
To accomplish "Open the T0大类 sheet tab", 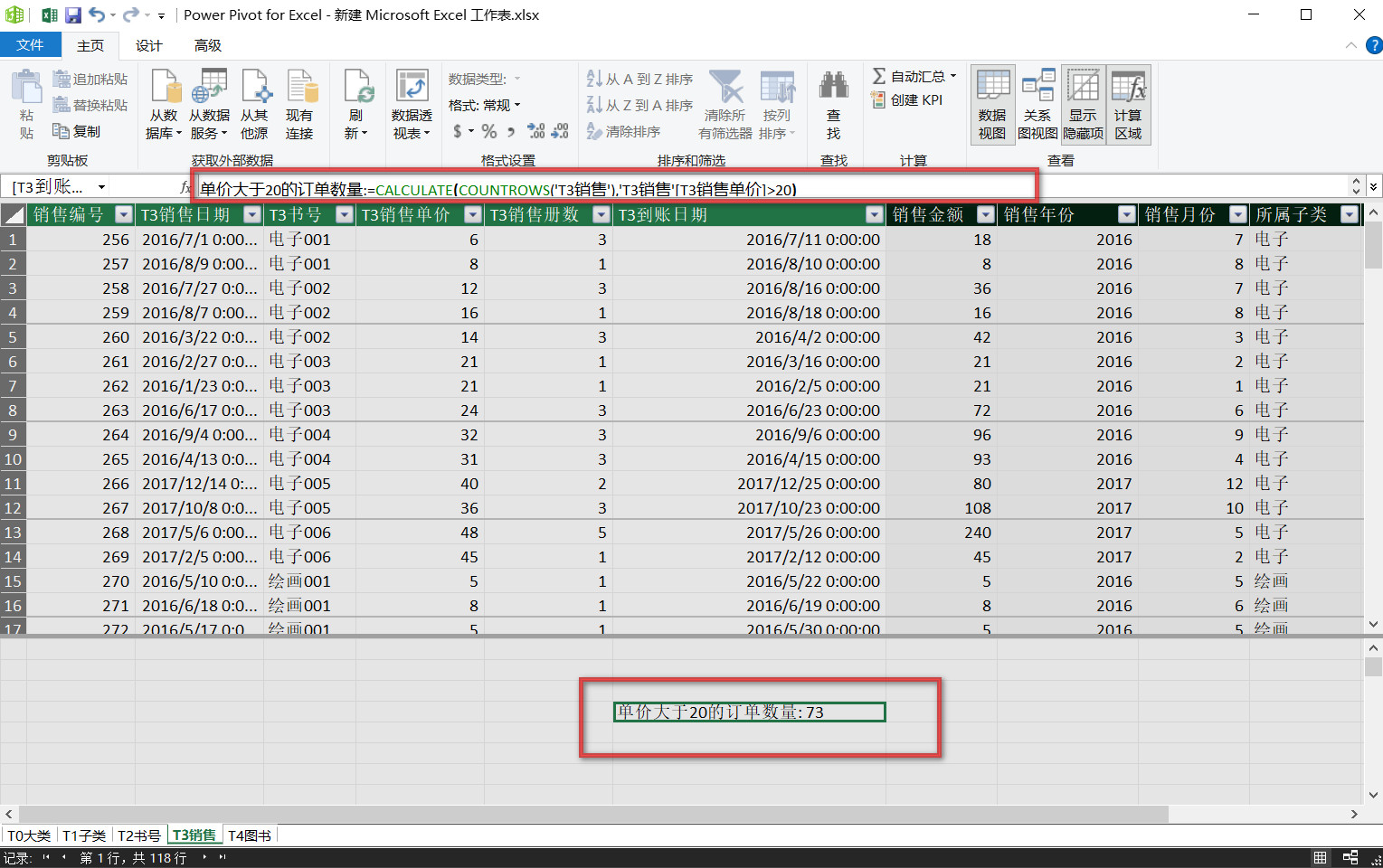I will tap(30, 835).
